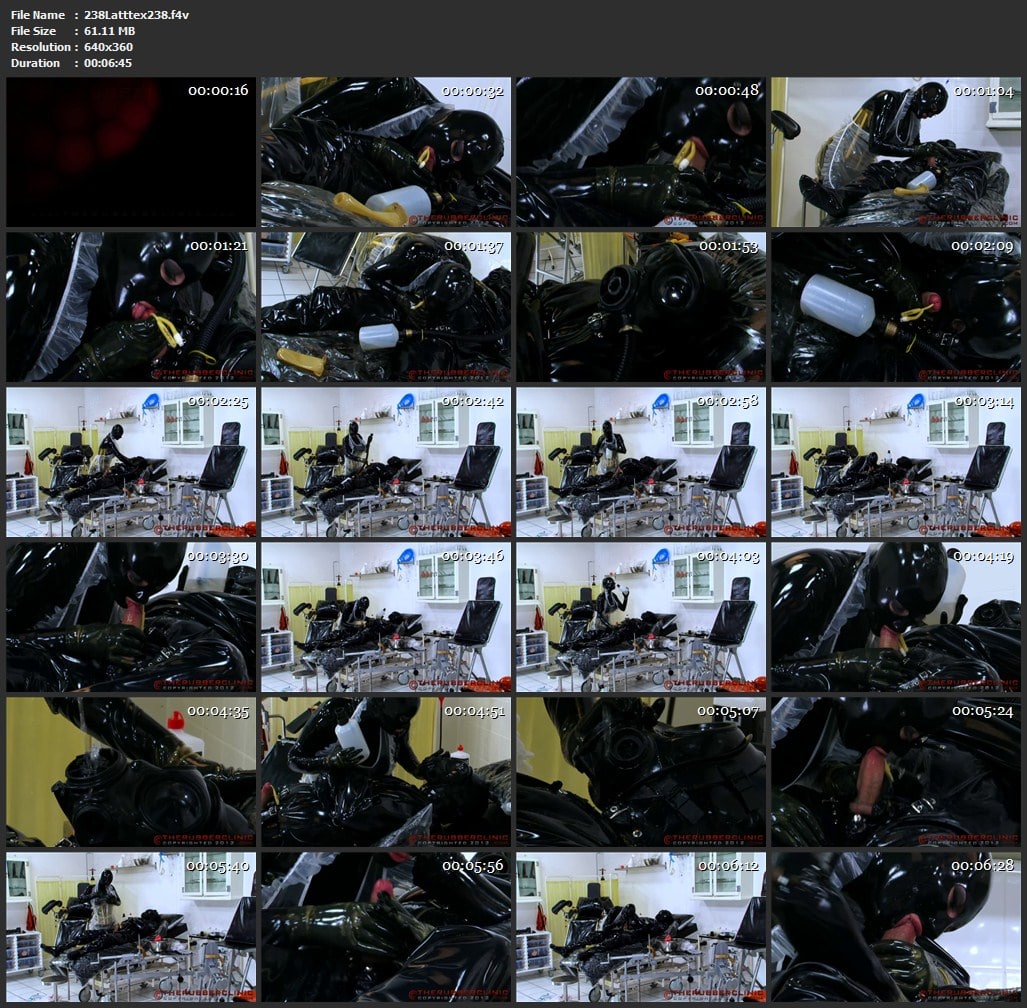The image size is (1027, 1008).
Task: Open the thumbnail stamped 00:03:14
Action: click(x=895, y=462)
